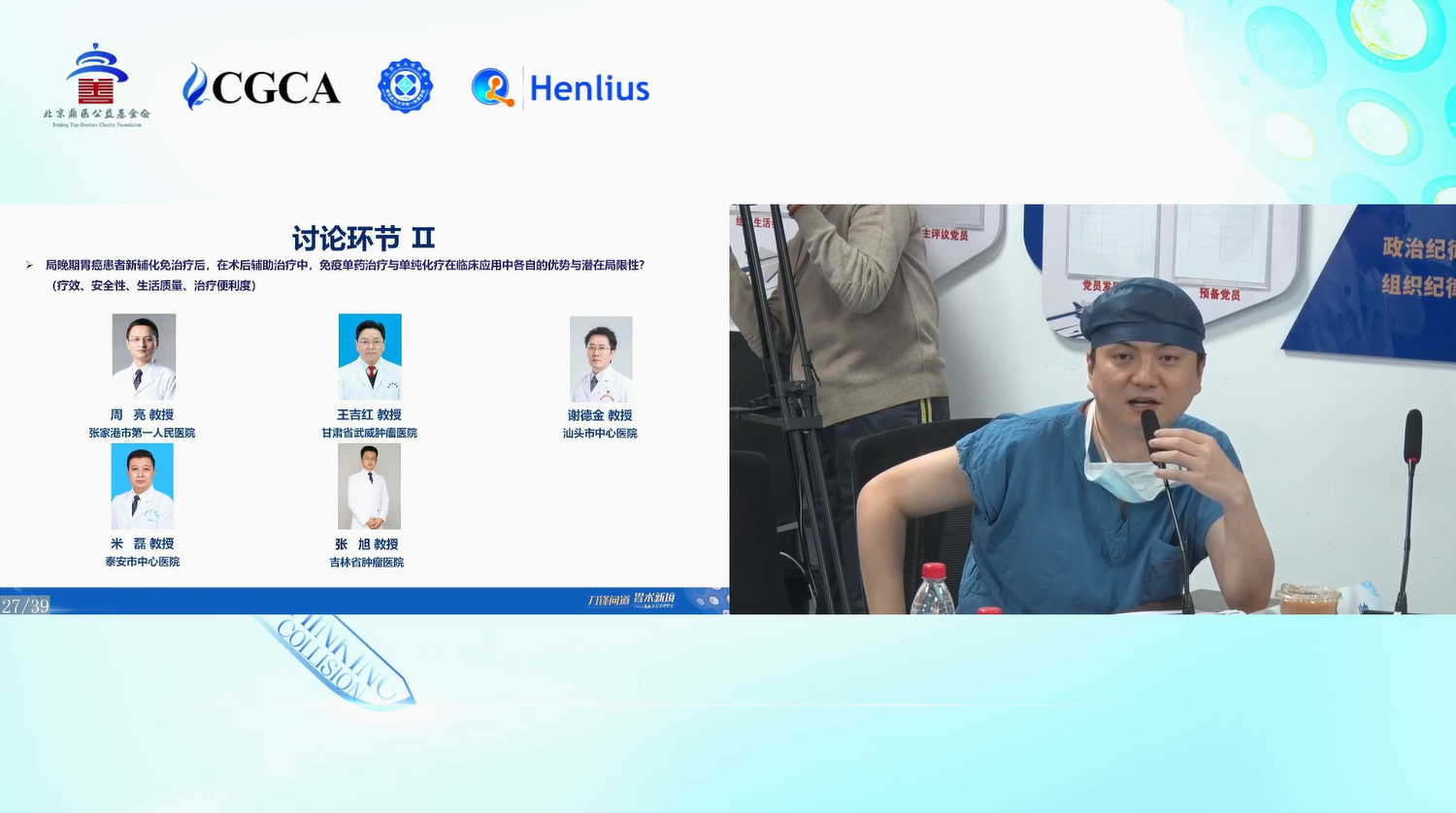This screenshot has width=1456, height=813.
Task: Click the Henlius logo
Action: (560, 88)
